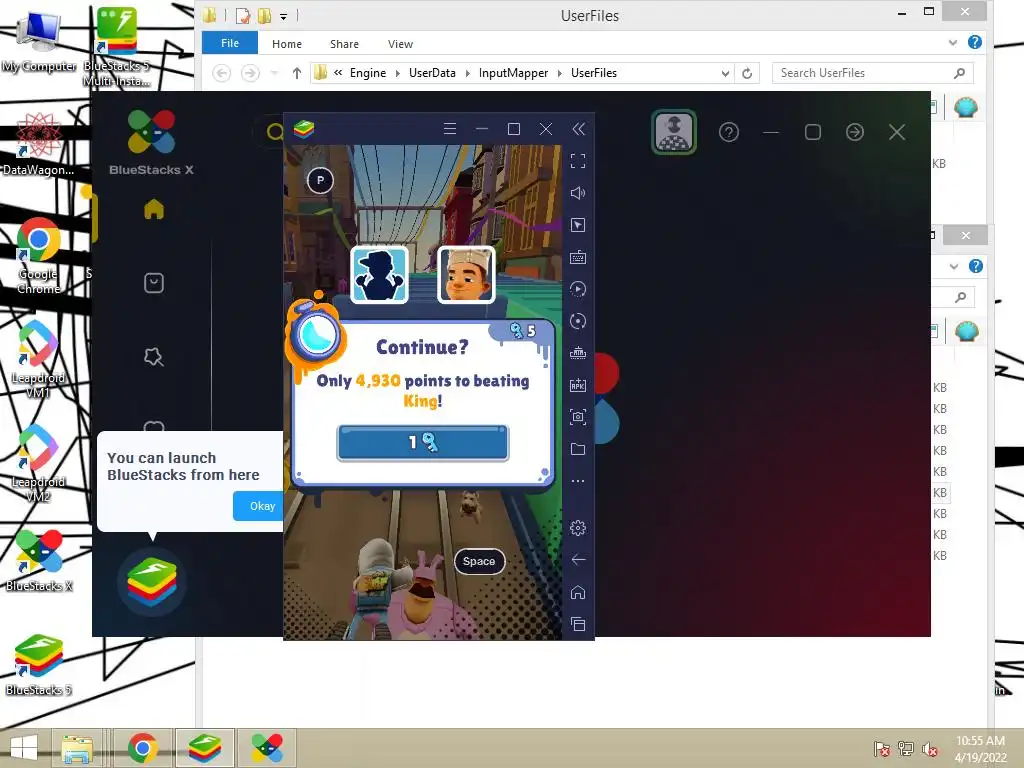Open the macro recorder play icon

click(578, 289)
